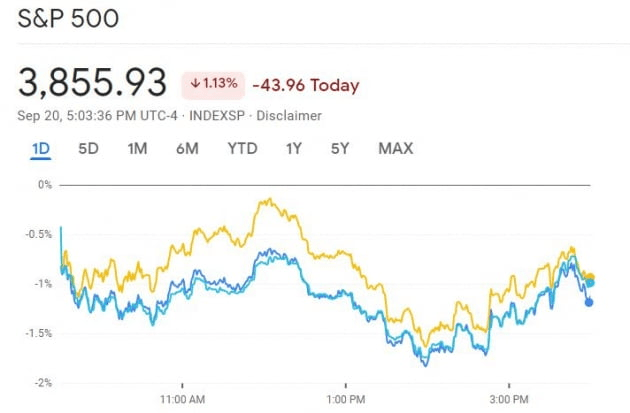View the 5Y chart range
The height and width of the screenshot is (413, 630).
340,149
